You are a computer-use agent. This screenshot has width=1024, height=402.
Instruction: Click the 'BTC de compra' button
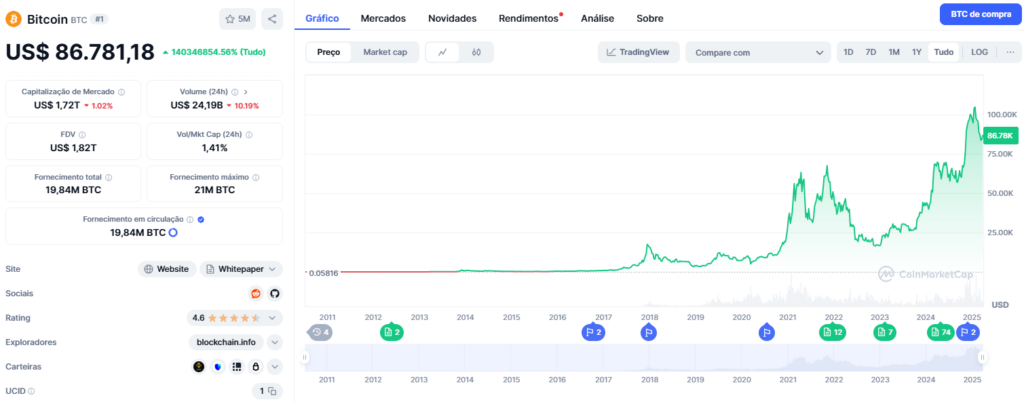980,14
